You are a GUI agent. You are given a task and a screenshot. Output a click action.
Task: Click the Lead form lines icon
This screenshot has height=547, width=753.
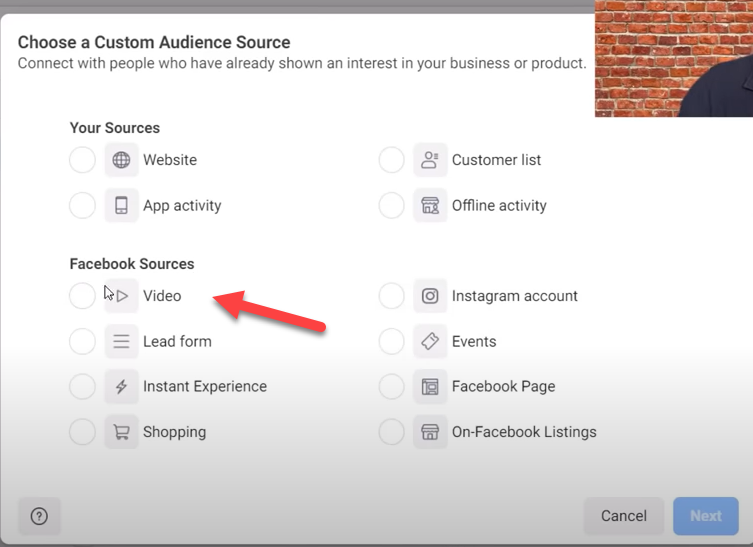tap(121, 341)
